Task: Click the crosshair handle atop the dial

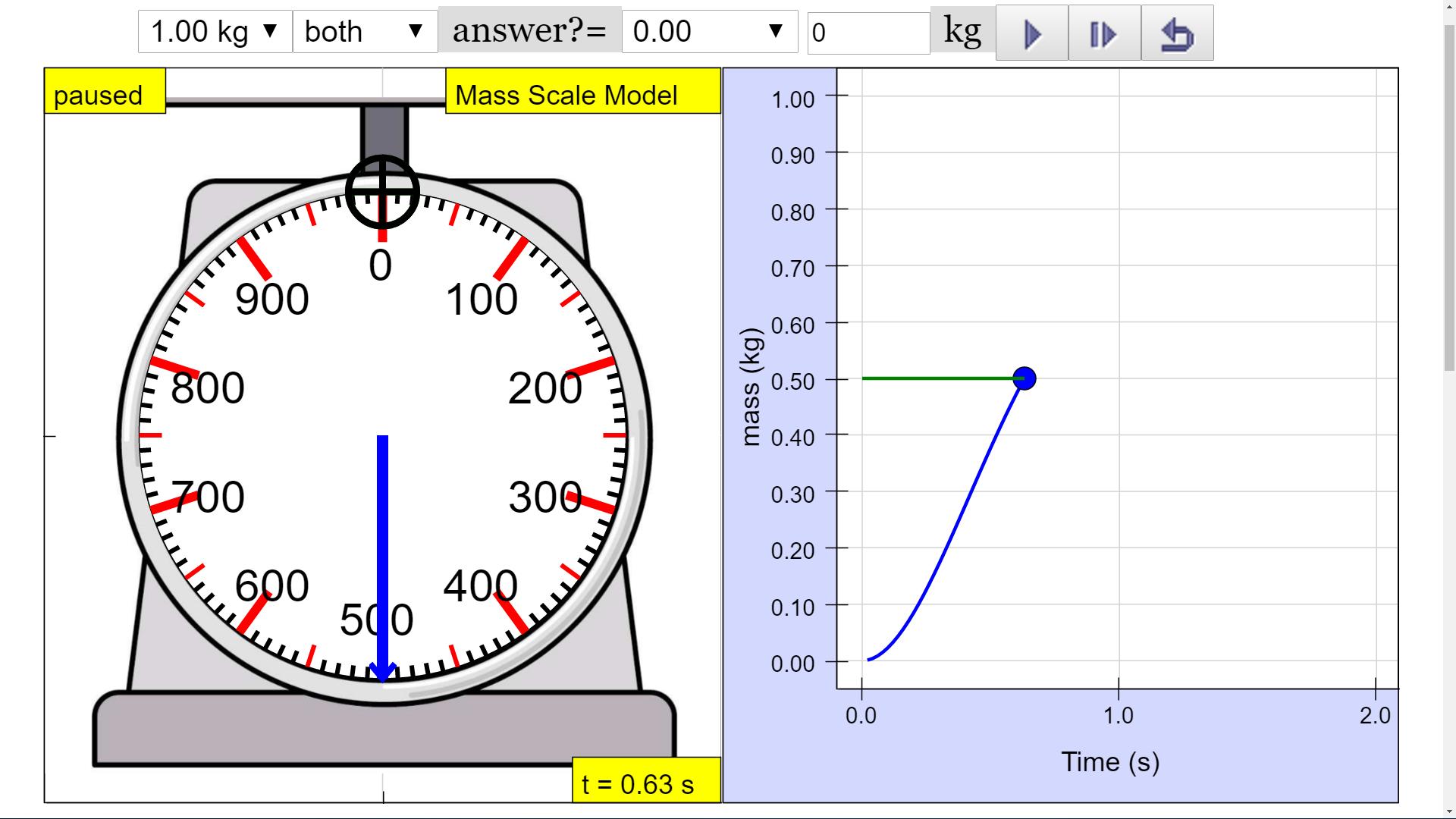Action: (x=382, y=192)
